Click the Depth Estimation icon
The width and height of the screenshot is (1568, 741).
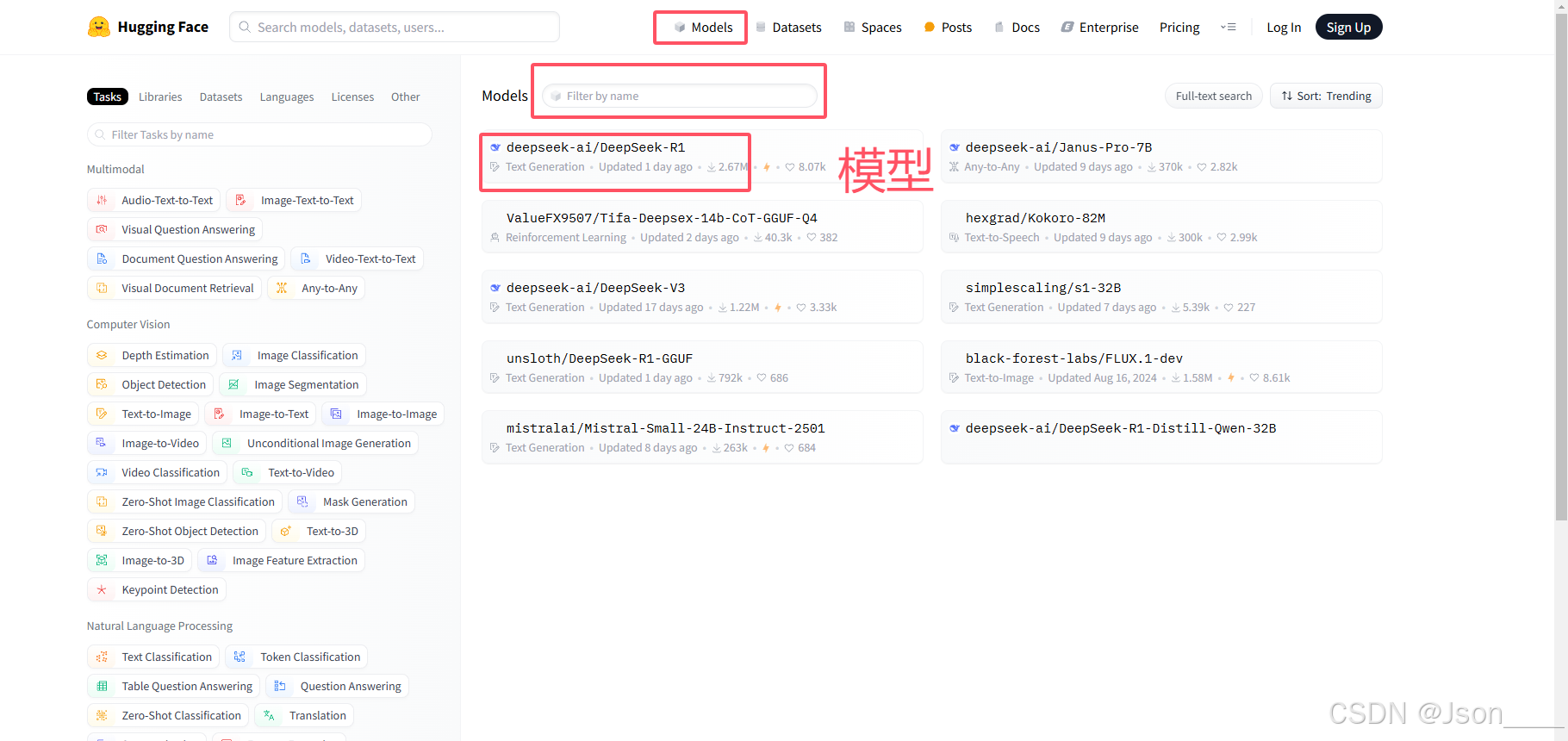pos(102,355)
